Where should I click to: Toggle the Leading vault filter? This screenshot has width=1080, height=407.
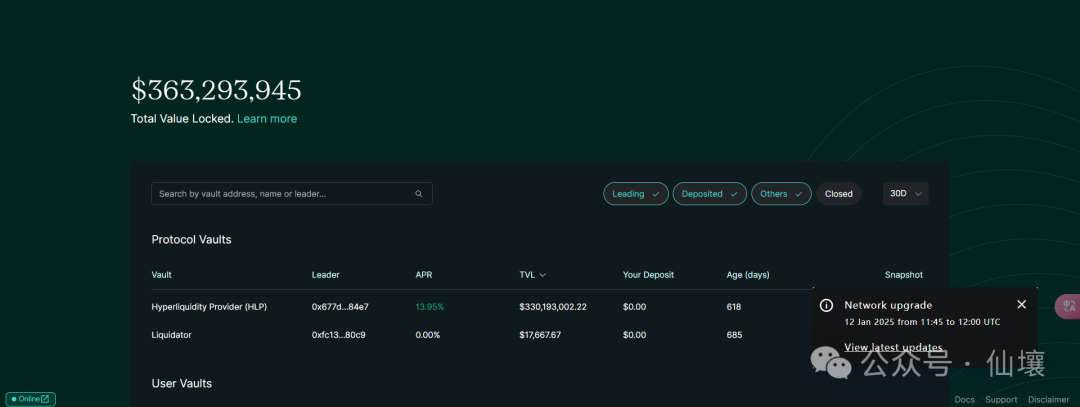click(x=635, y=194)
